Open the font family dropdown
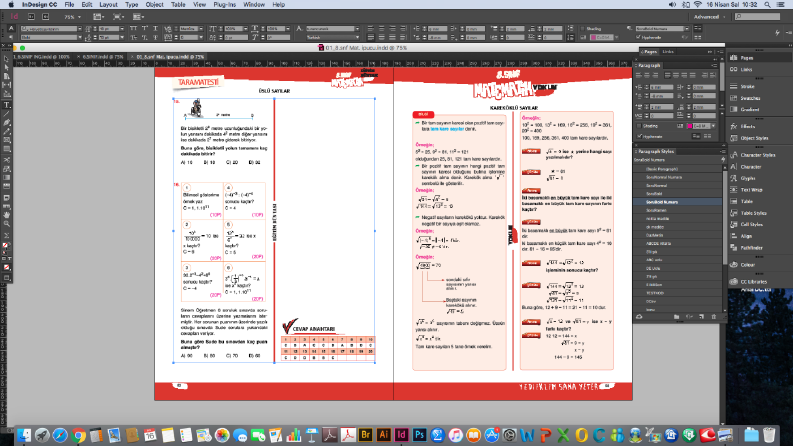Image resolution: width=793 pixels, height=446 pixels. (51, 29)
